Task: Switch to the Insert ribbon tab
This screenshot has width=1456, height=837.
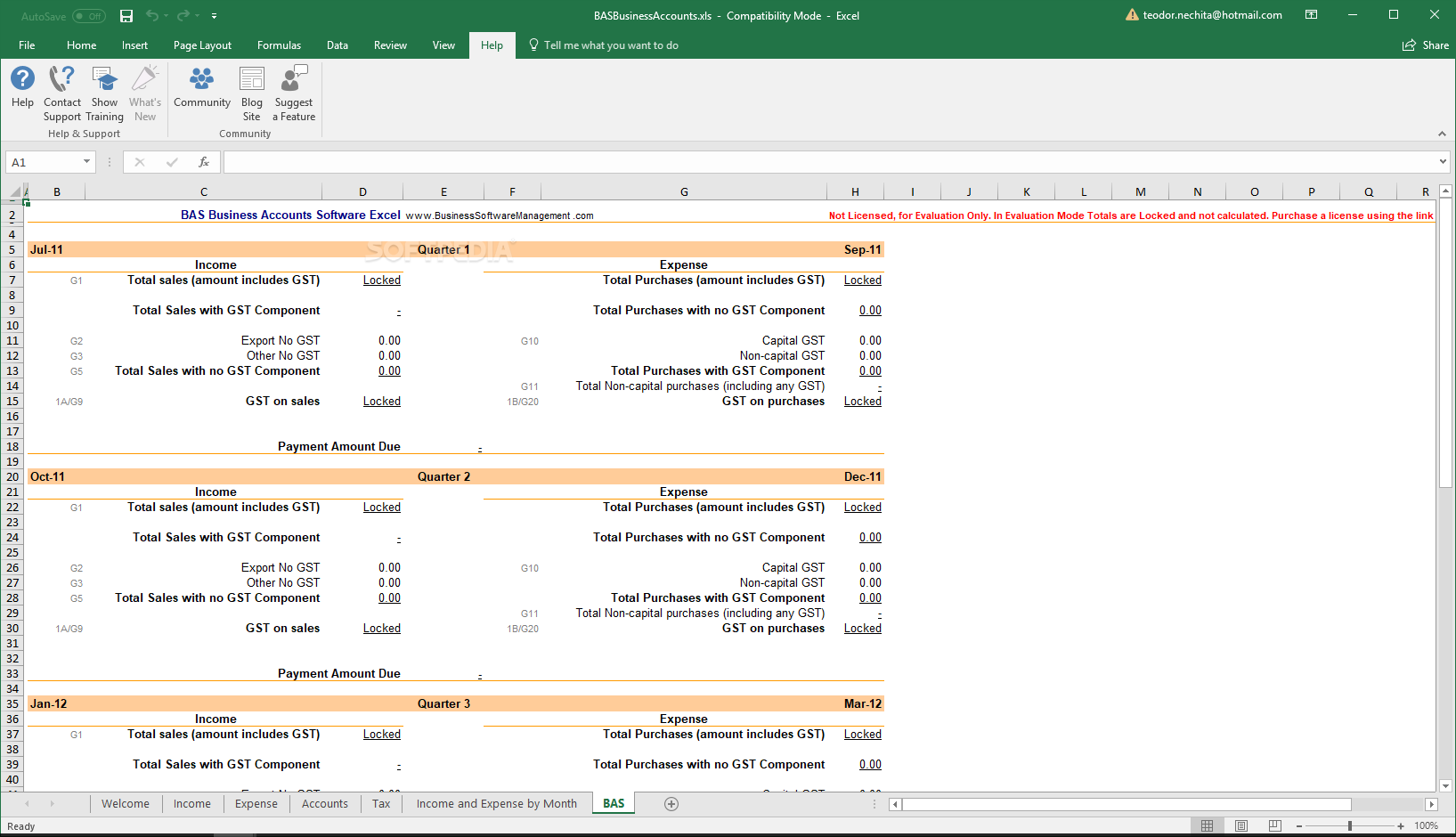Action: point(135,45)
